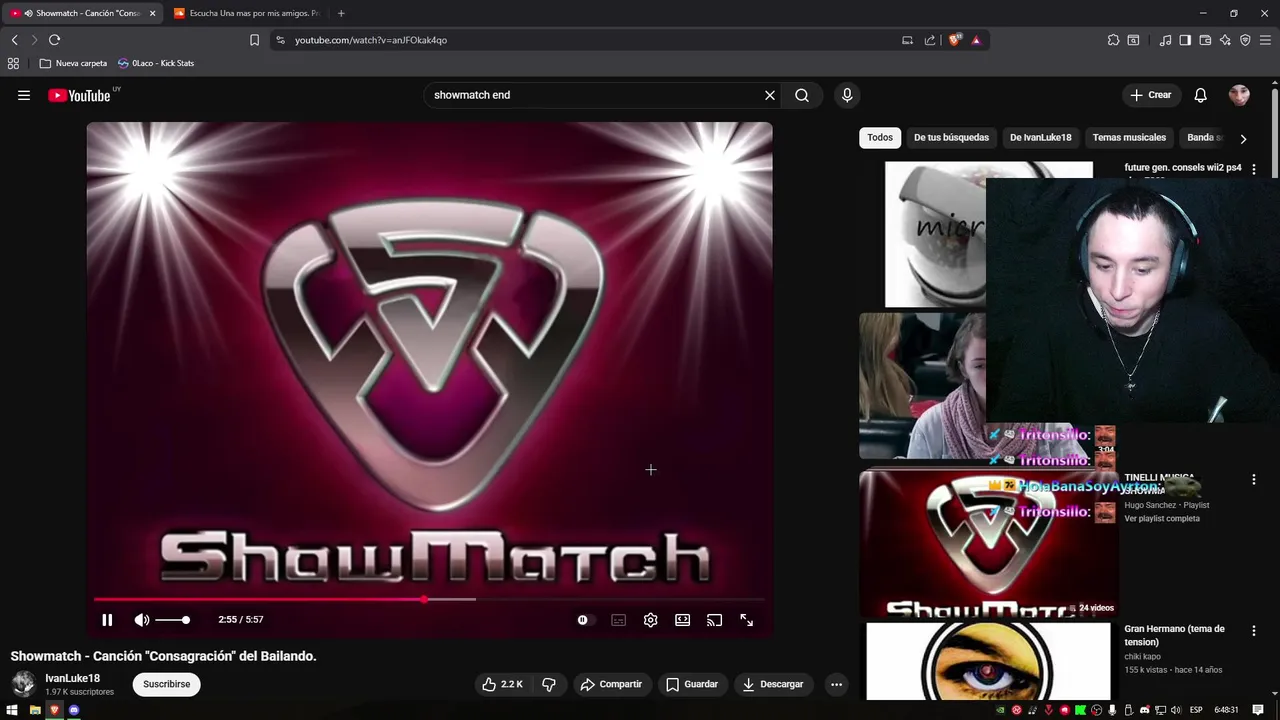
Task: Open the IvanLuke18 channel link
Action: [x=73, y=678]
